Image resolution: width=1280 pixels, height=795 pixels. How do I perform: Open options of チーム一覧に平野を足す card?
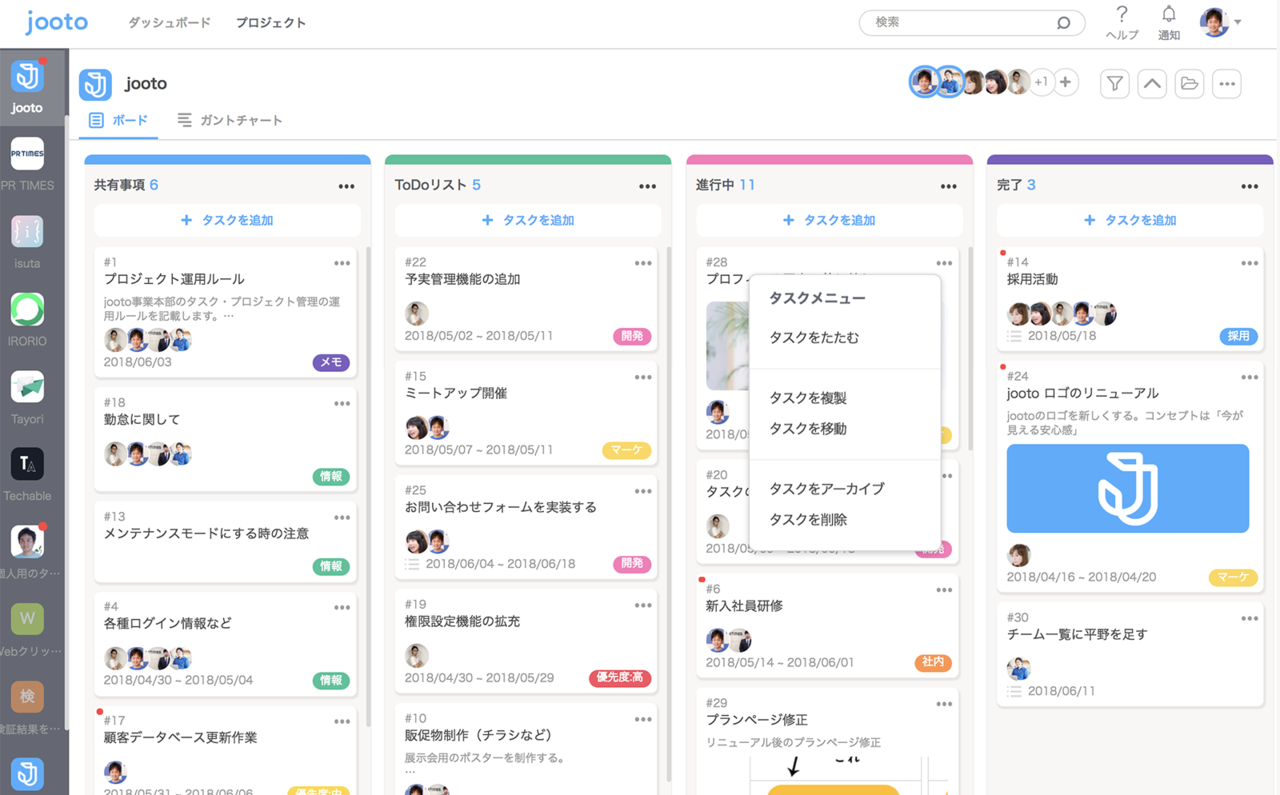coord(1250,618)
